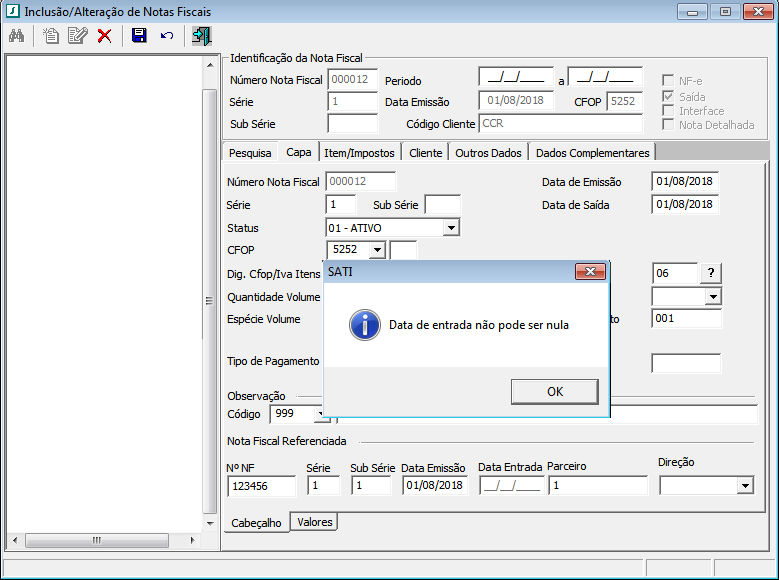Toggle the NF-e checkbox
779x580 pixels.
coord(668,81)
